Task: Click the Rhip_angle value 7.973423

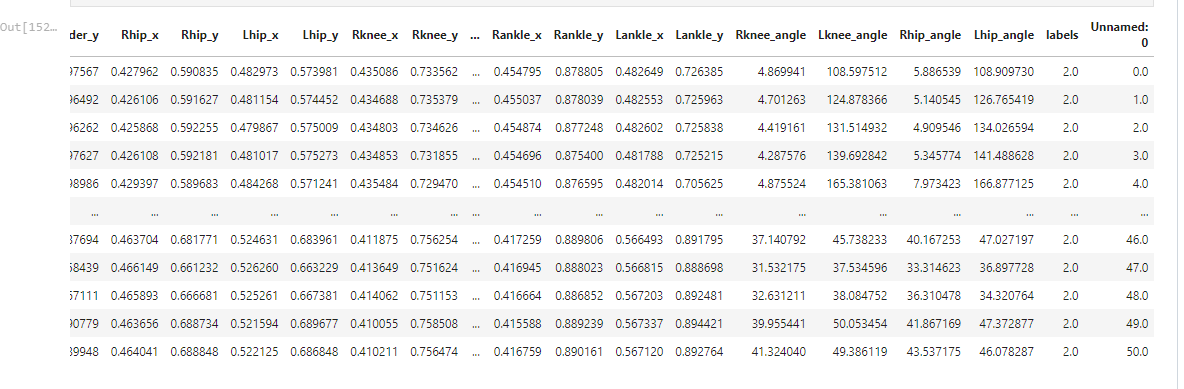Action: pyautogui.click(x=936, y=184)
